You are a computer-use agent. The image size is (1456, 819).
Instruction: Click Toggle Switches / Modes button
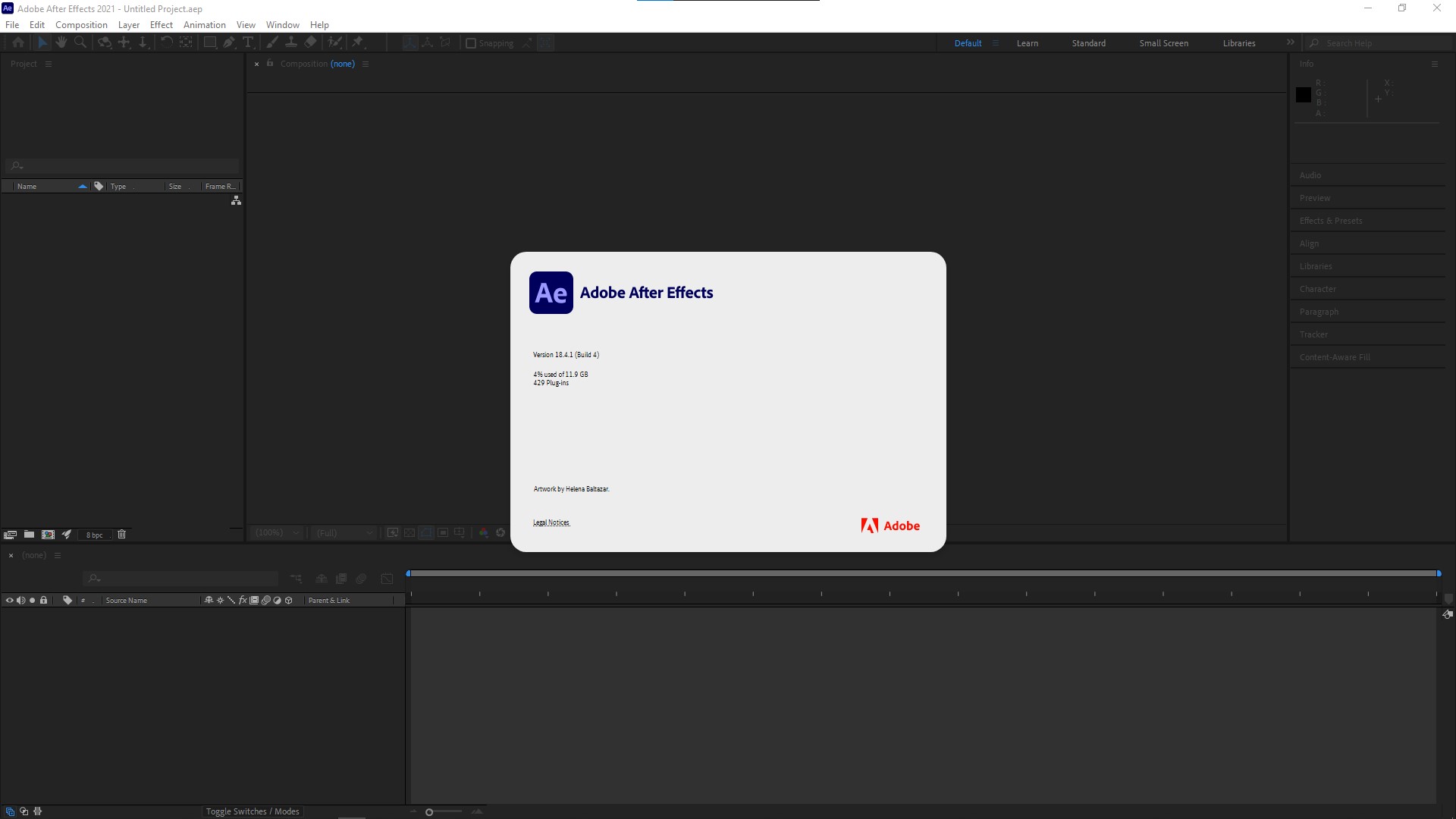coord(253,811)
